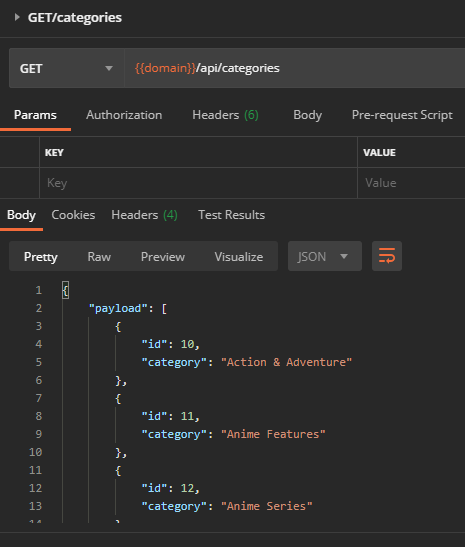Screen dimensions: 465x547
Task: Click the request URL field
Action: pyautogui.click(x=295, y=68)
